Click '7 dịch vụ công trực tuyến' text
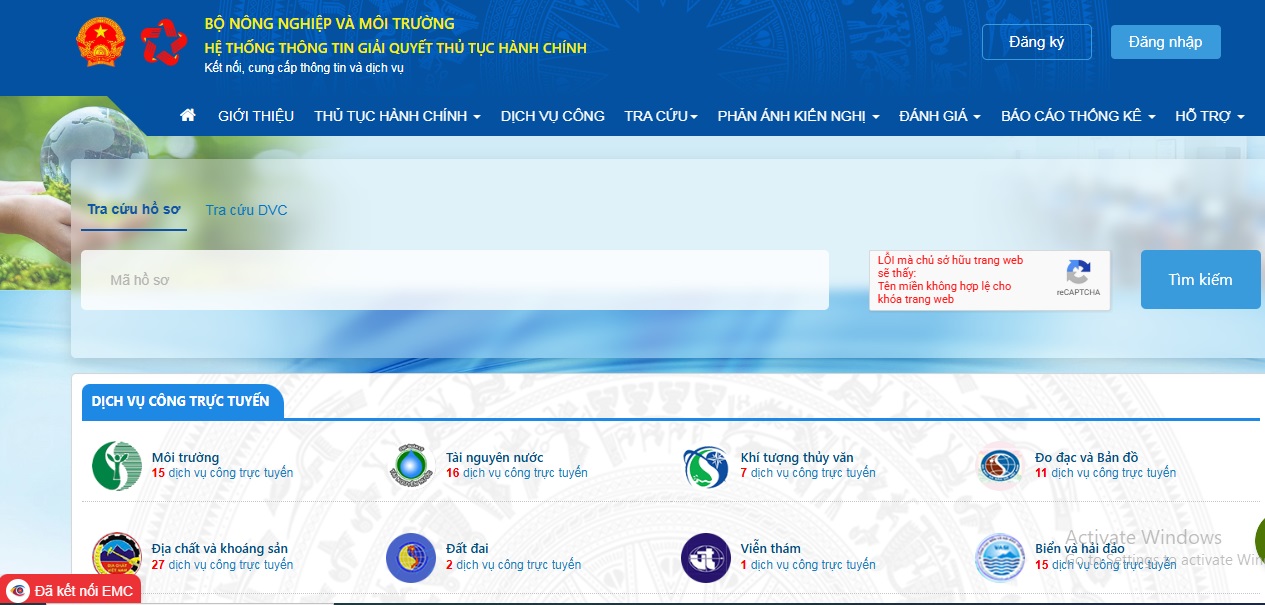1265x605 pixels. coord(808,473)
